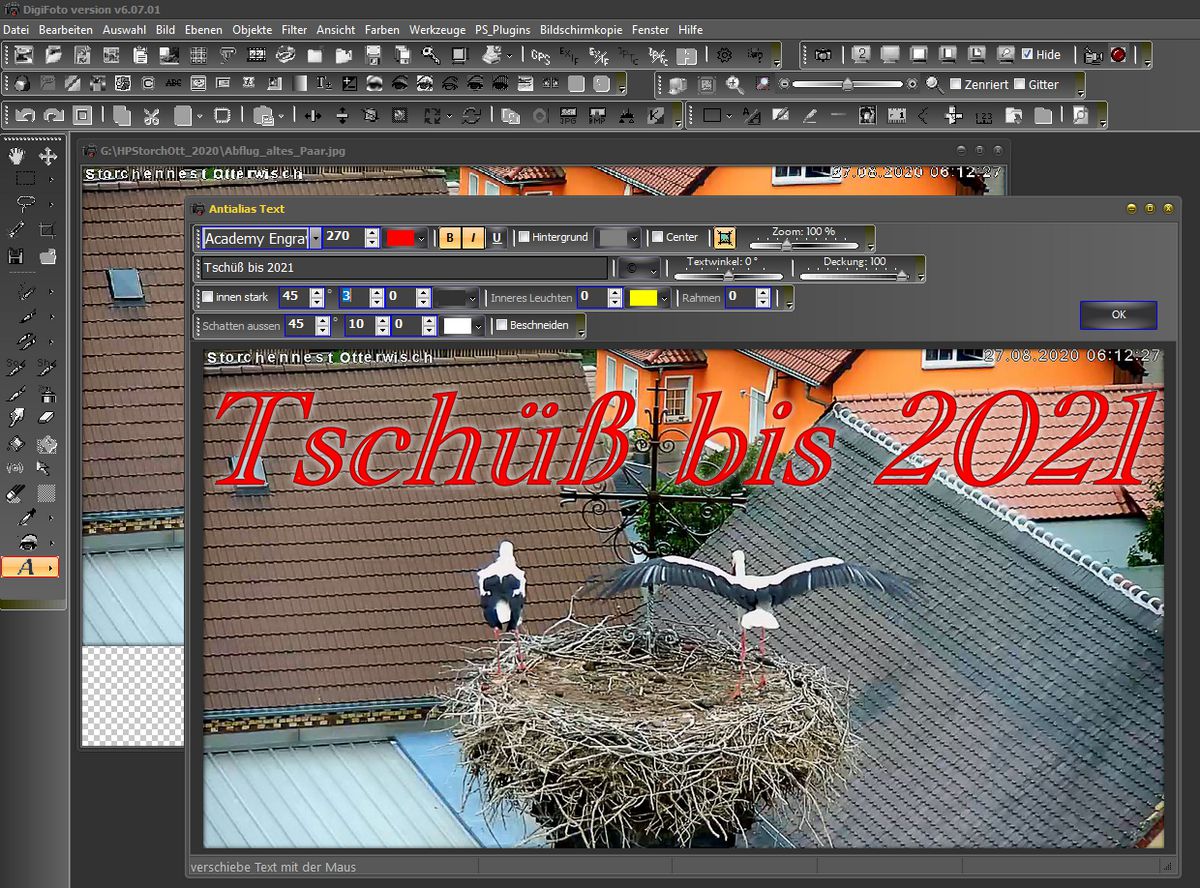The image size is (1200, 888).
Task: Pick the Eraser tool
Action: 47,418
